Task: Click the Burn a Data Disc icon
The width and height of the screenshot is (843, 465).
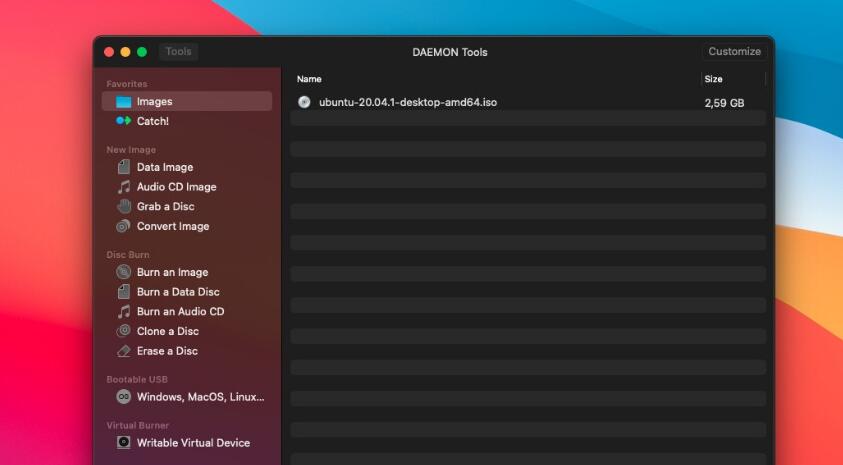Action: (124, 292)
